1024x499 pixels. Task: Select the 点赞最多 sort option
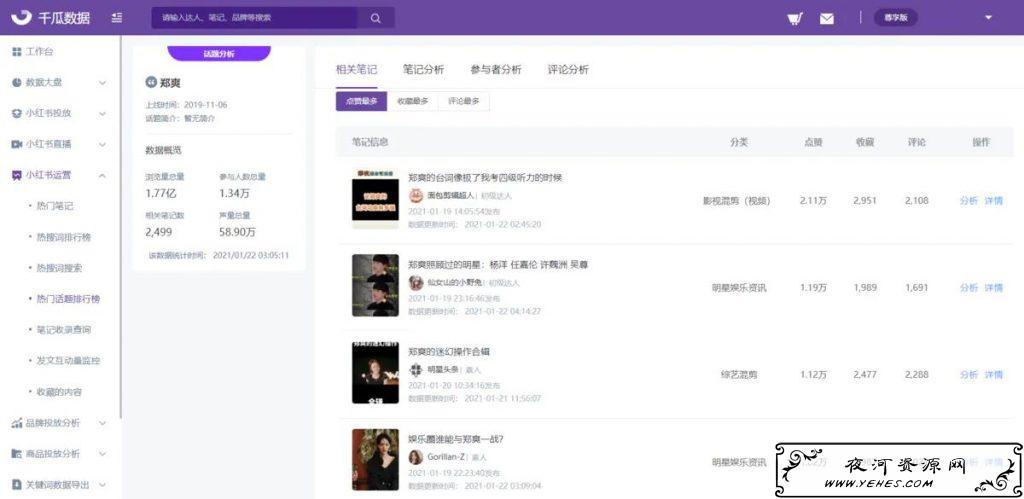coord(361,101)
